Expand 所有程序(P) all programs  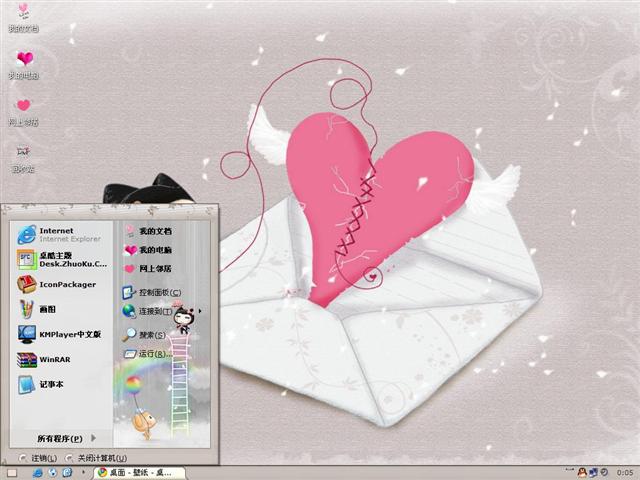pyautogui.click(x=67, y=438)
